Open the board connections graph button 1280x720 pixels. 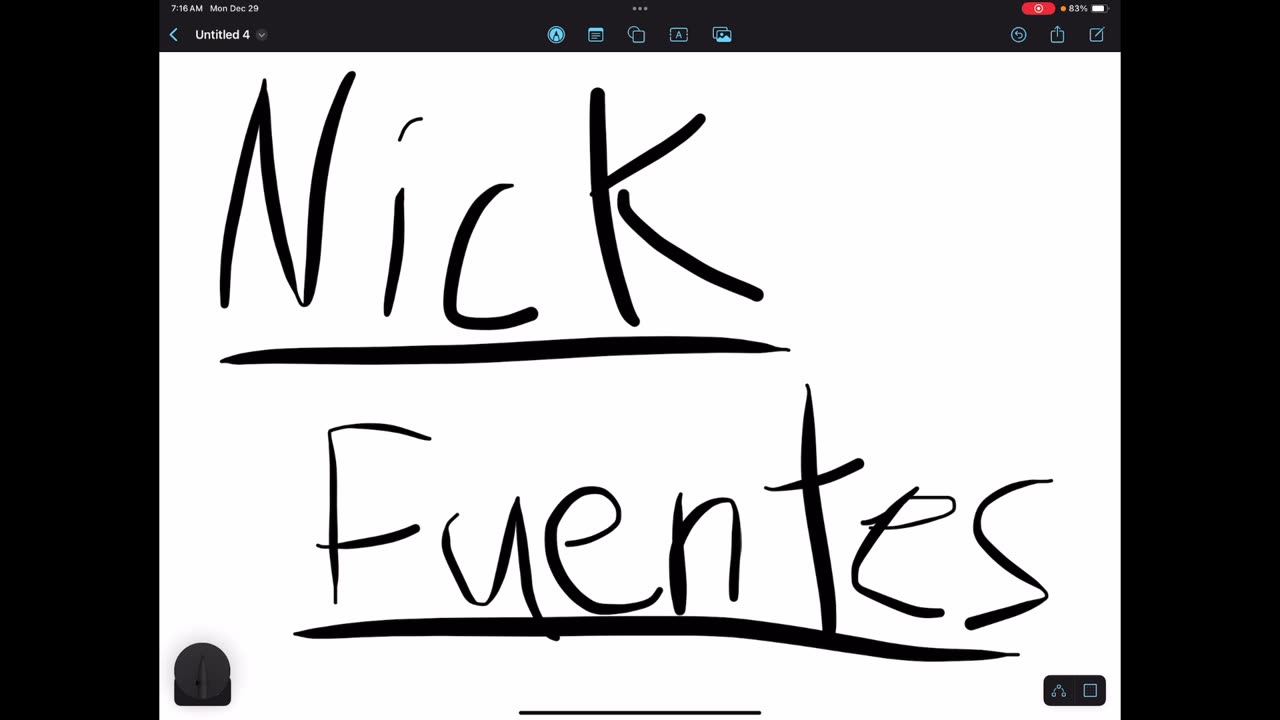pyautogui.click(x=1059, y=691)
